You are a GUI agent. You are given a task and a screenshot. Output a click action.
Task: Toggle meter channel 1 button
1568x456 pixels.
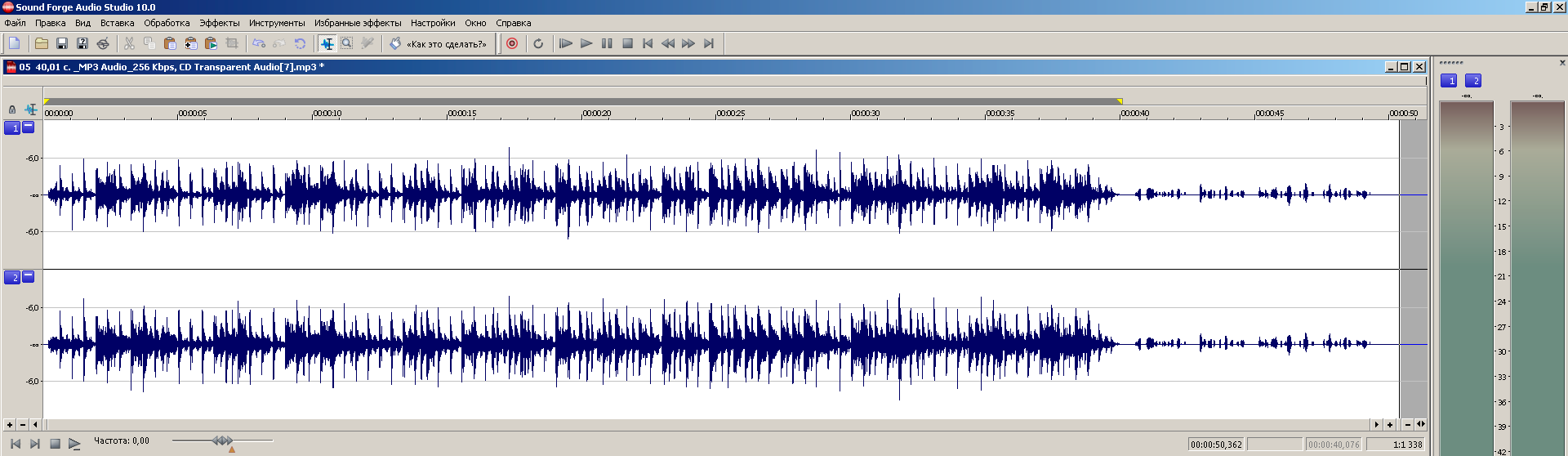click(1448, 80)
